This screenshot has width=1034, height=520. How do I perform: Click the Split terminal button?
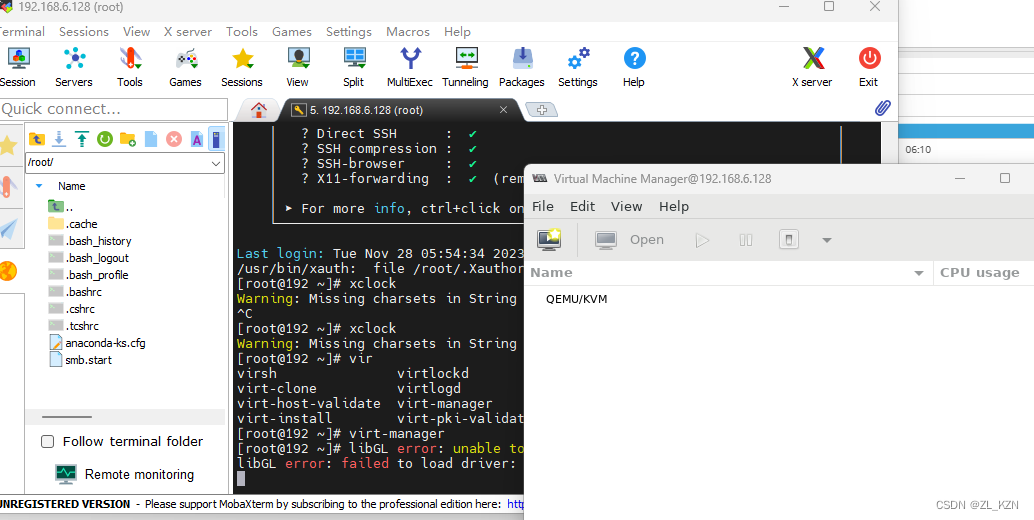353,68
